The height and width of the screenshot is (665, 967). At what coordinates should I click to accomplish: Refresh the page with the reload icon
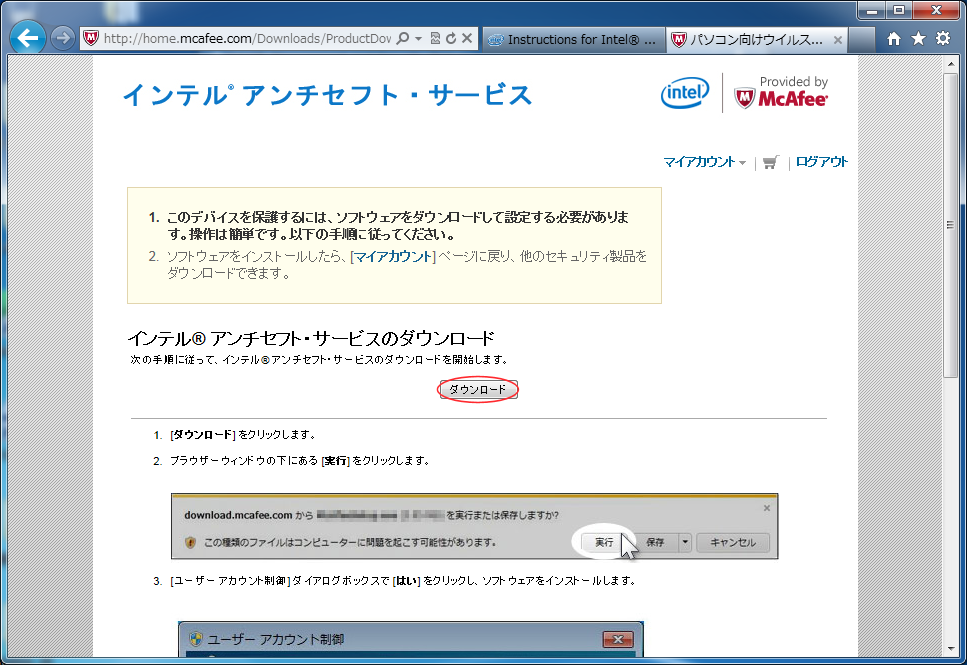[451, 38]
